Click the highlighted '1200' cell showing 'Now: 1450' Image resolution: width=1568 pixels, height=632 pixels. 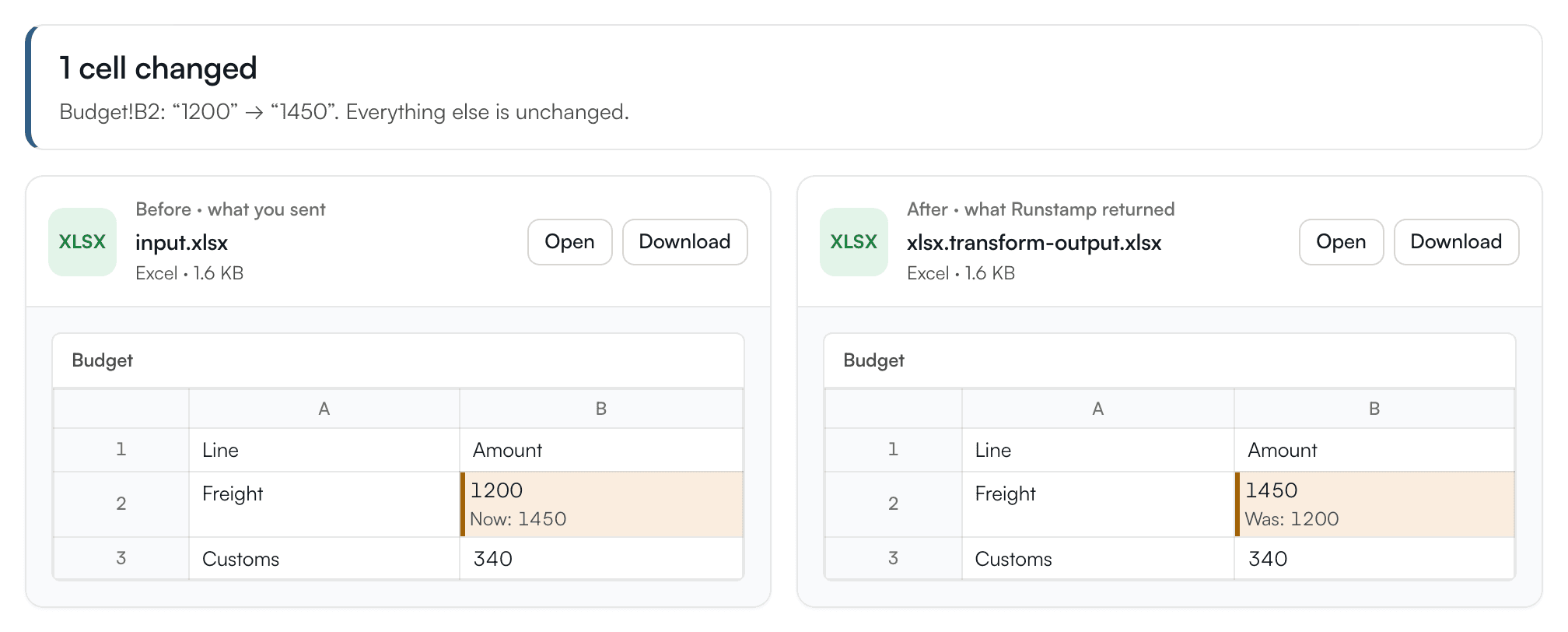[x=601, y=504]
